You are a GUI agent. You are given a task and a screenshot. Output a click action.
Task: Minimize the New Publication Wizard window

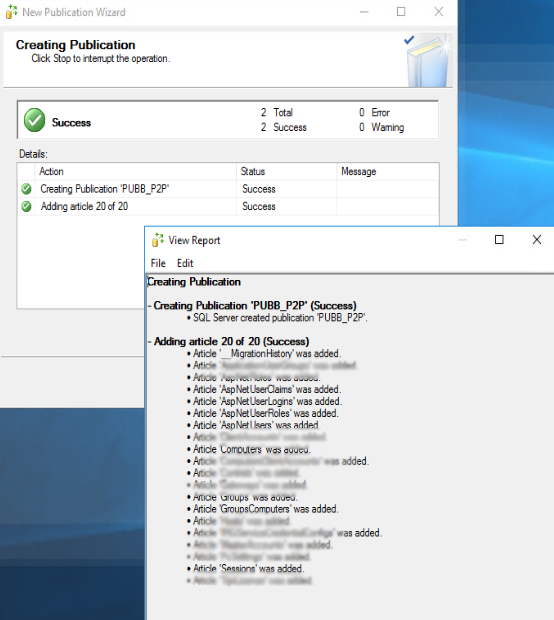pyautogui.click(x=364, y=12)
